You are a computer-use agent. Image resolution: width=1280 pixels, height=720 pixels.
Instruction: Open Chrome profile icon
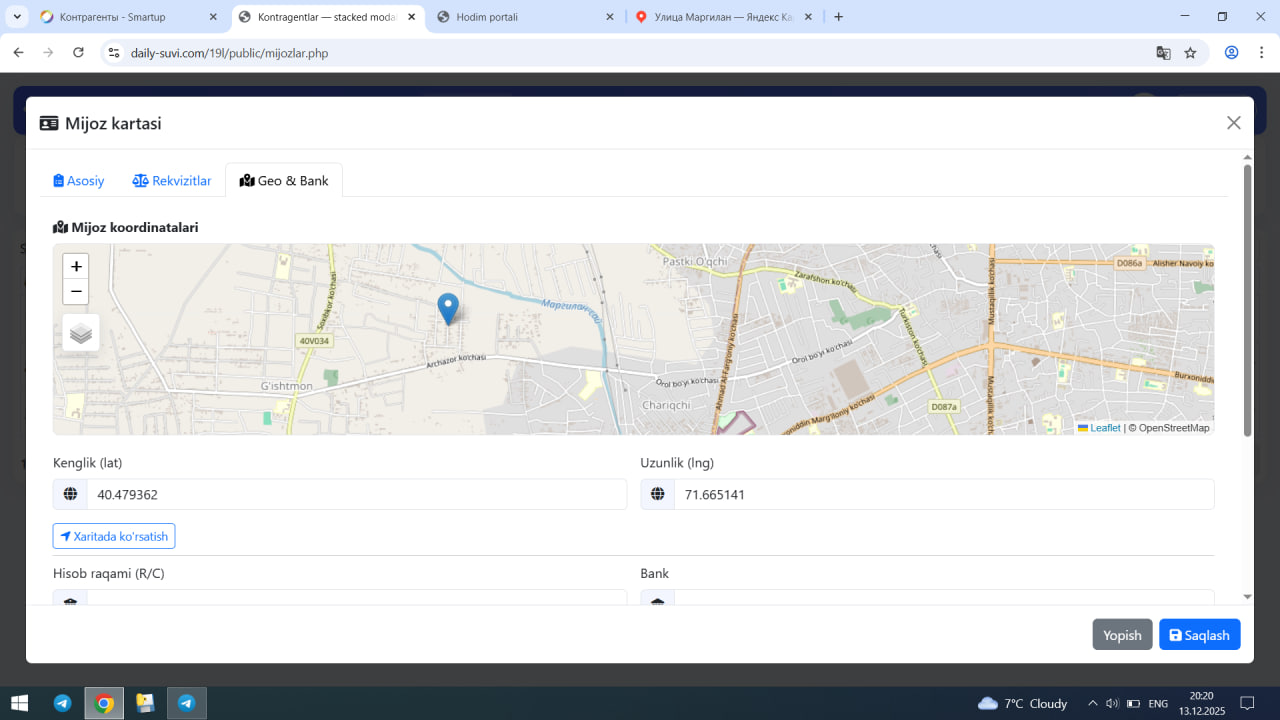(1232, 53)
